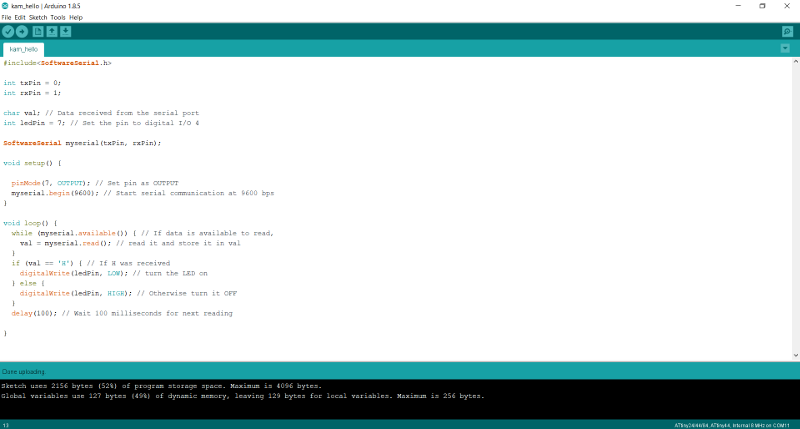The height and width of the screenshot is (429, 800).
Task: Click the if (val == 'H') line
Action: (x=91, y=263)
